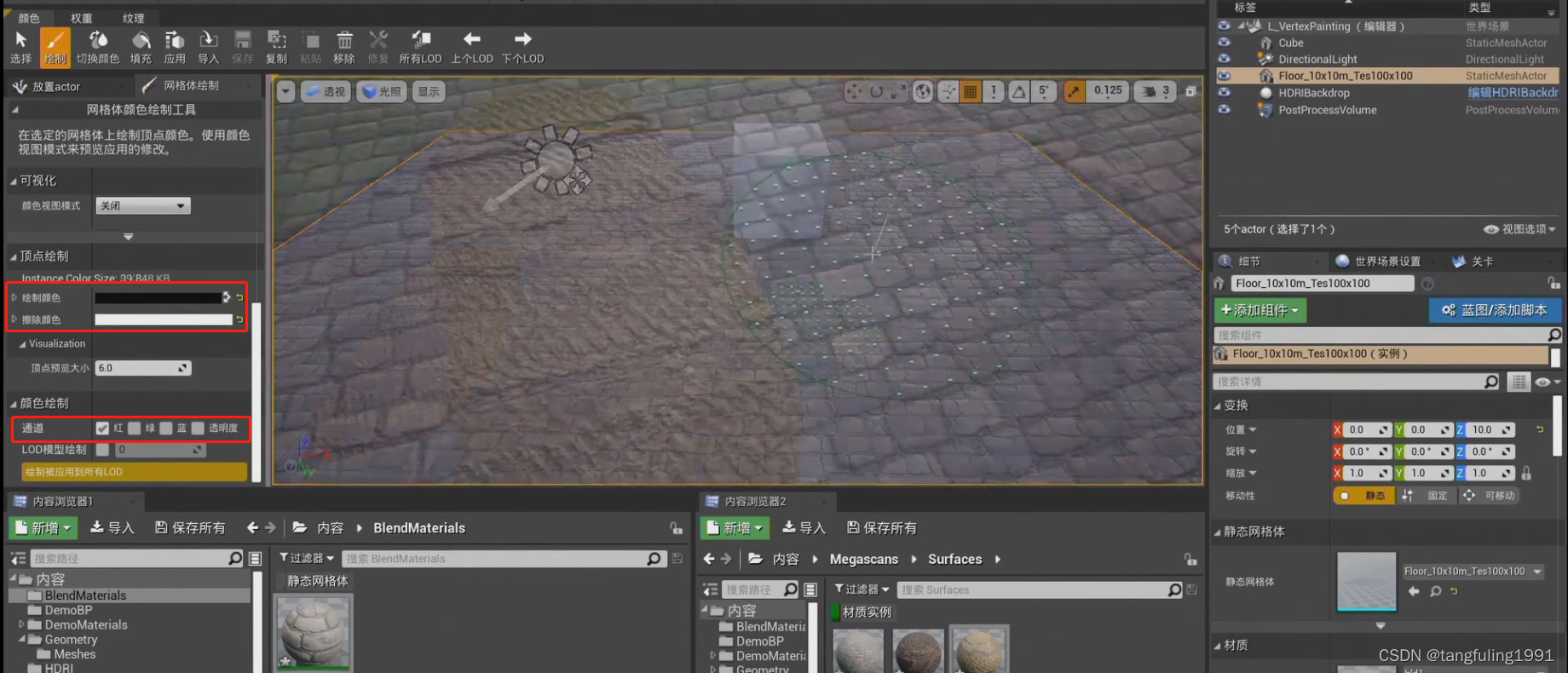
Task: Select the viewport scale gizmo icon
Action: (898, 91)
